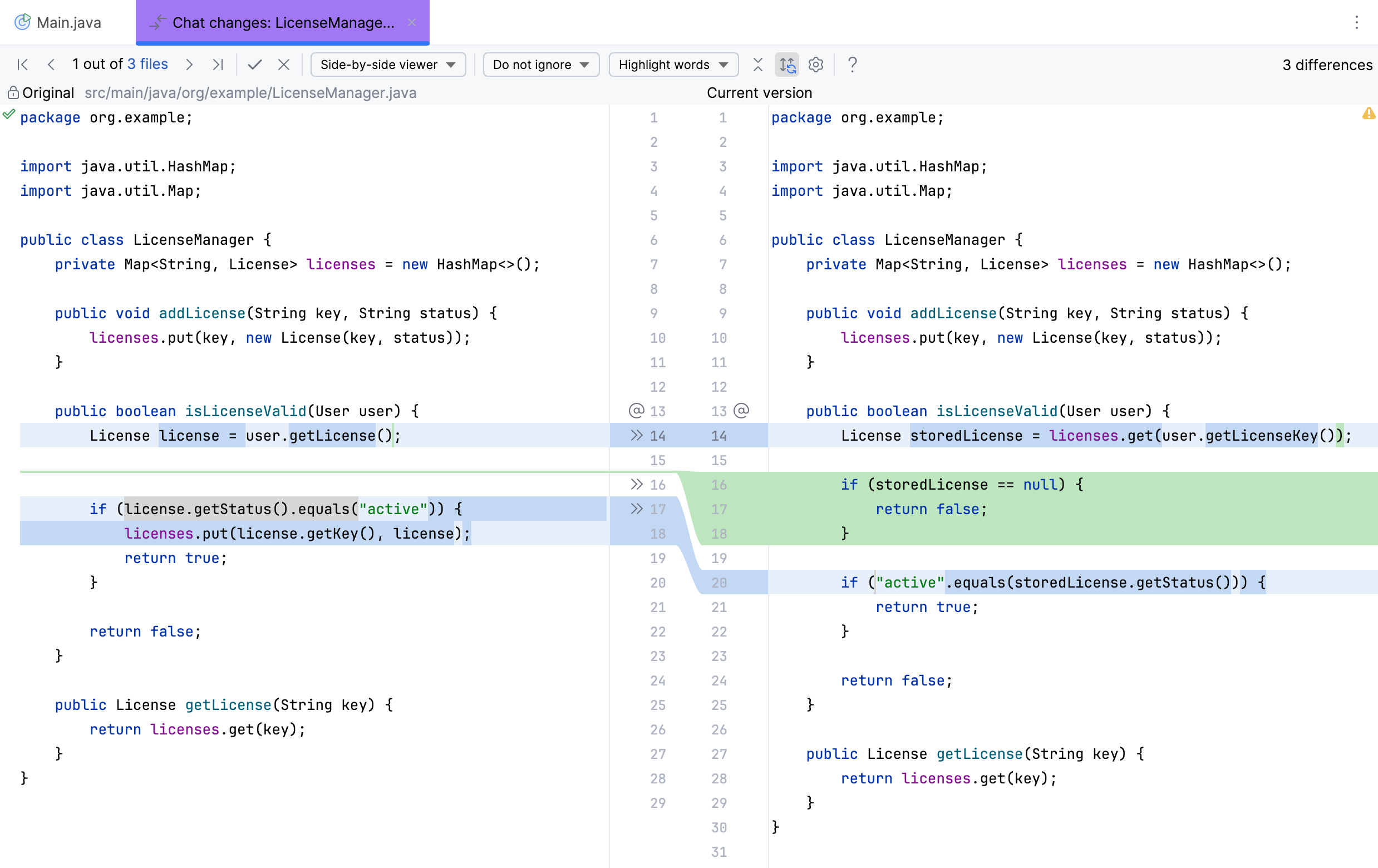1378x868 pixels.
Task: Go to previous file arrow
Action: (51, 65)
